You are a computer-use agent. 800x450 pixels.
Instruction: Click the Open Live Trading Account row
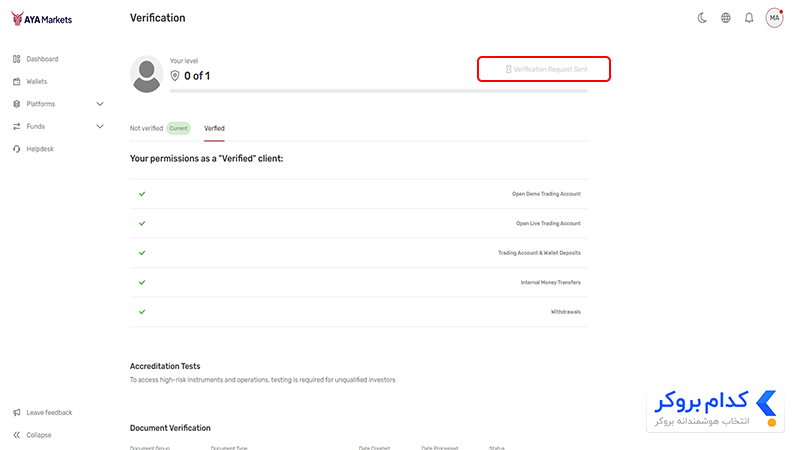pos(359,223)
